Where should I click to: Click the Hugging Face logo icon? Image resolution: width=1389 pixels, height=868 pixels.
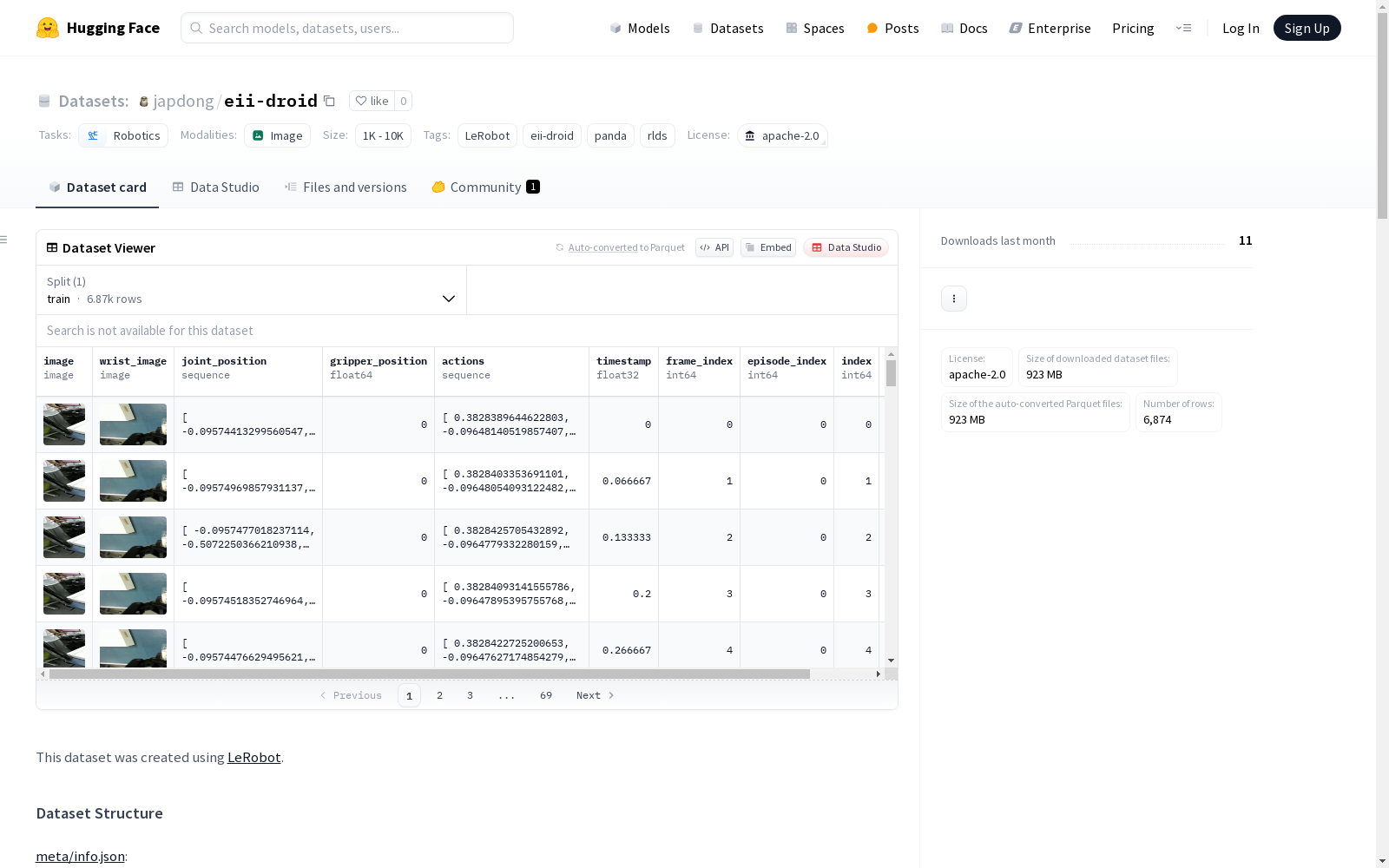[48, 28]
